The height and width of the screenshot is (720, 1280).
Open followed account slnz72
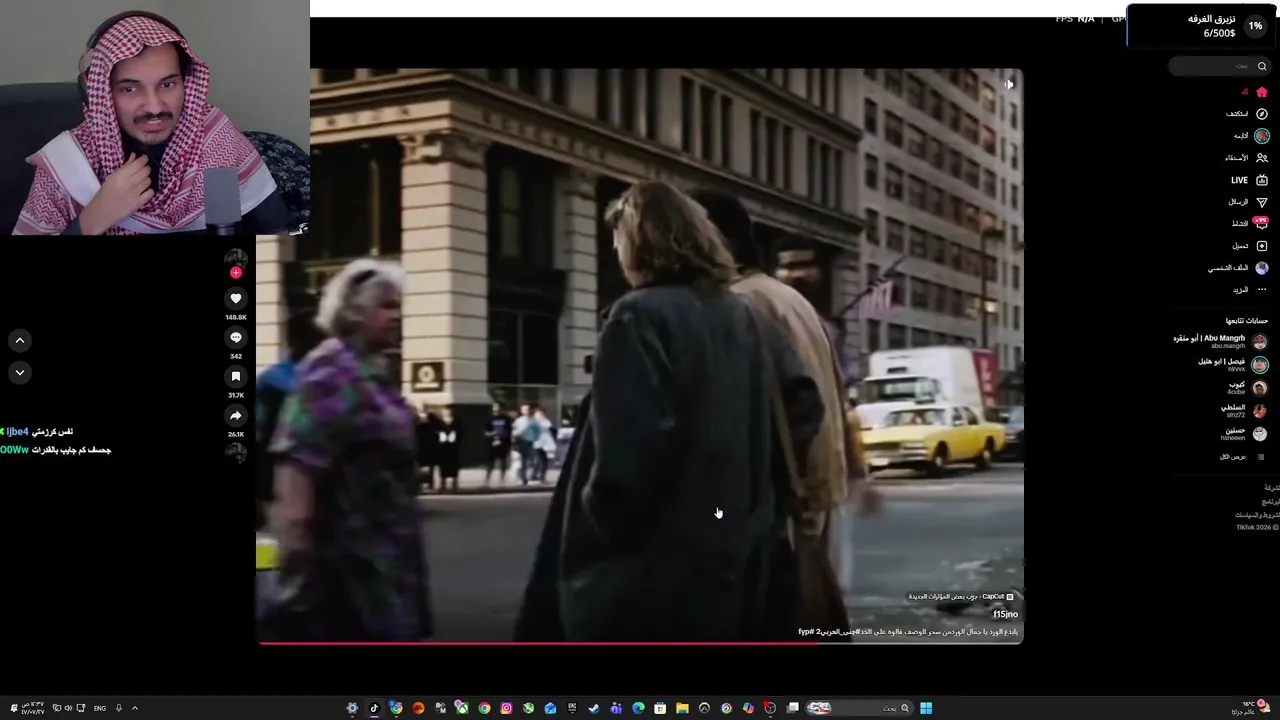click(x=1244, y=410)
